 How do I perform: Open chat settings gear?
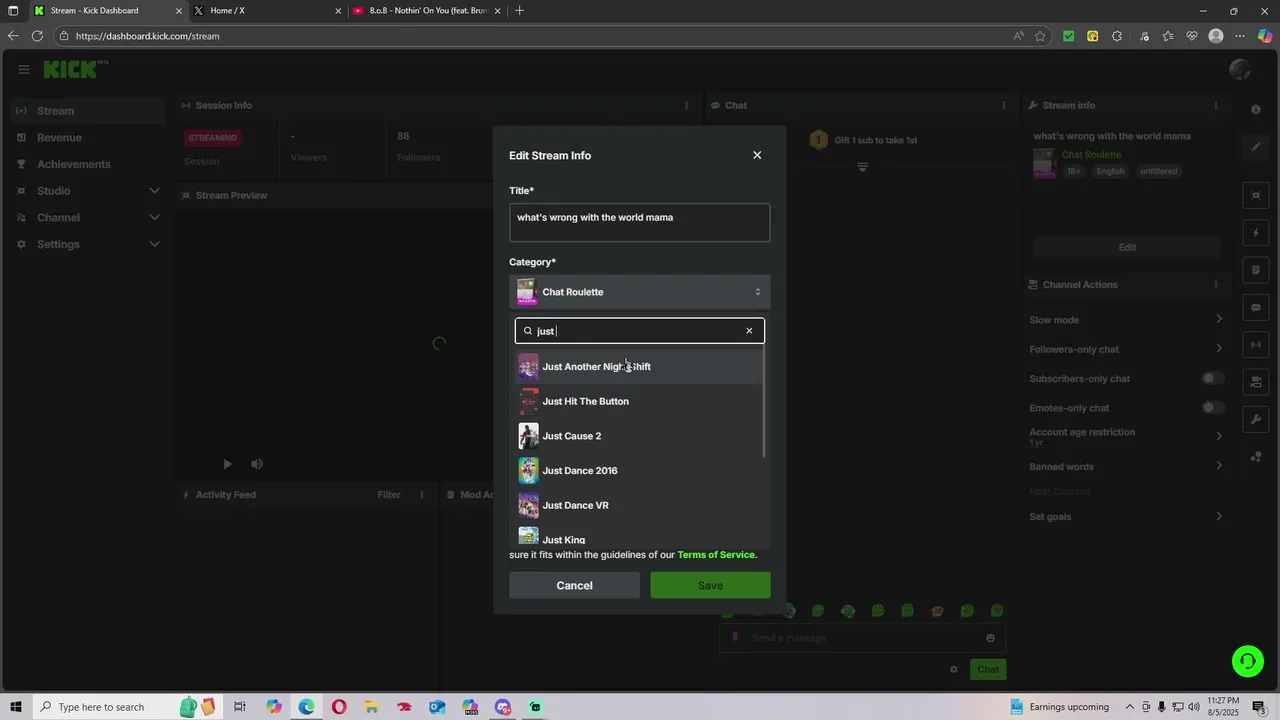click(954, 669)
